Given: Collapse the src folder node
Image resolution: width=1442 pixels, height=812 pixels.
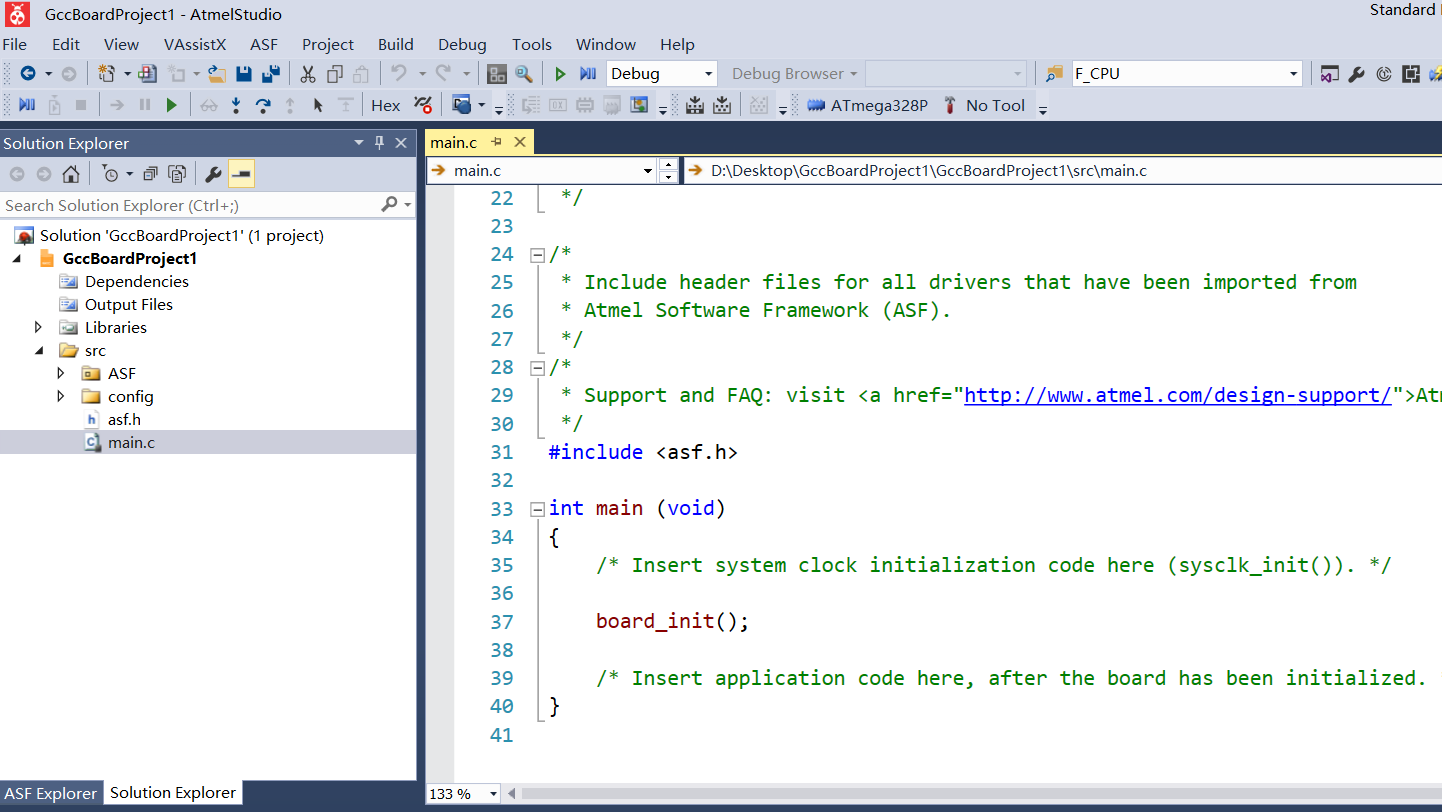Looking at the screenshot, I should (38, 350).
